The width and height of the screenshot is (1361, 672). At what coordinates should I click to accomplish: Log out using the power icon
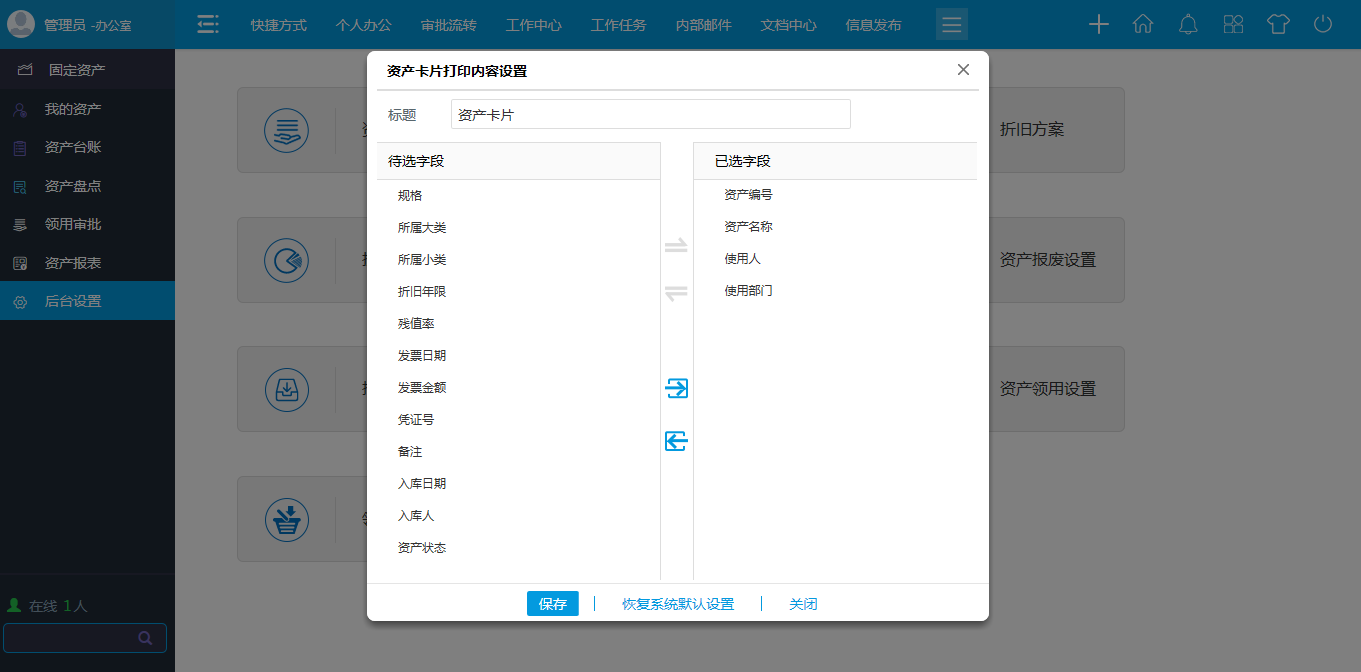click(x=1322, y=24)
